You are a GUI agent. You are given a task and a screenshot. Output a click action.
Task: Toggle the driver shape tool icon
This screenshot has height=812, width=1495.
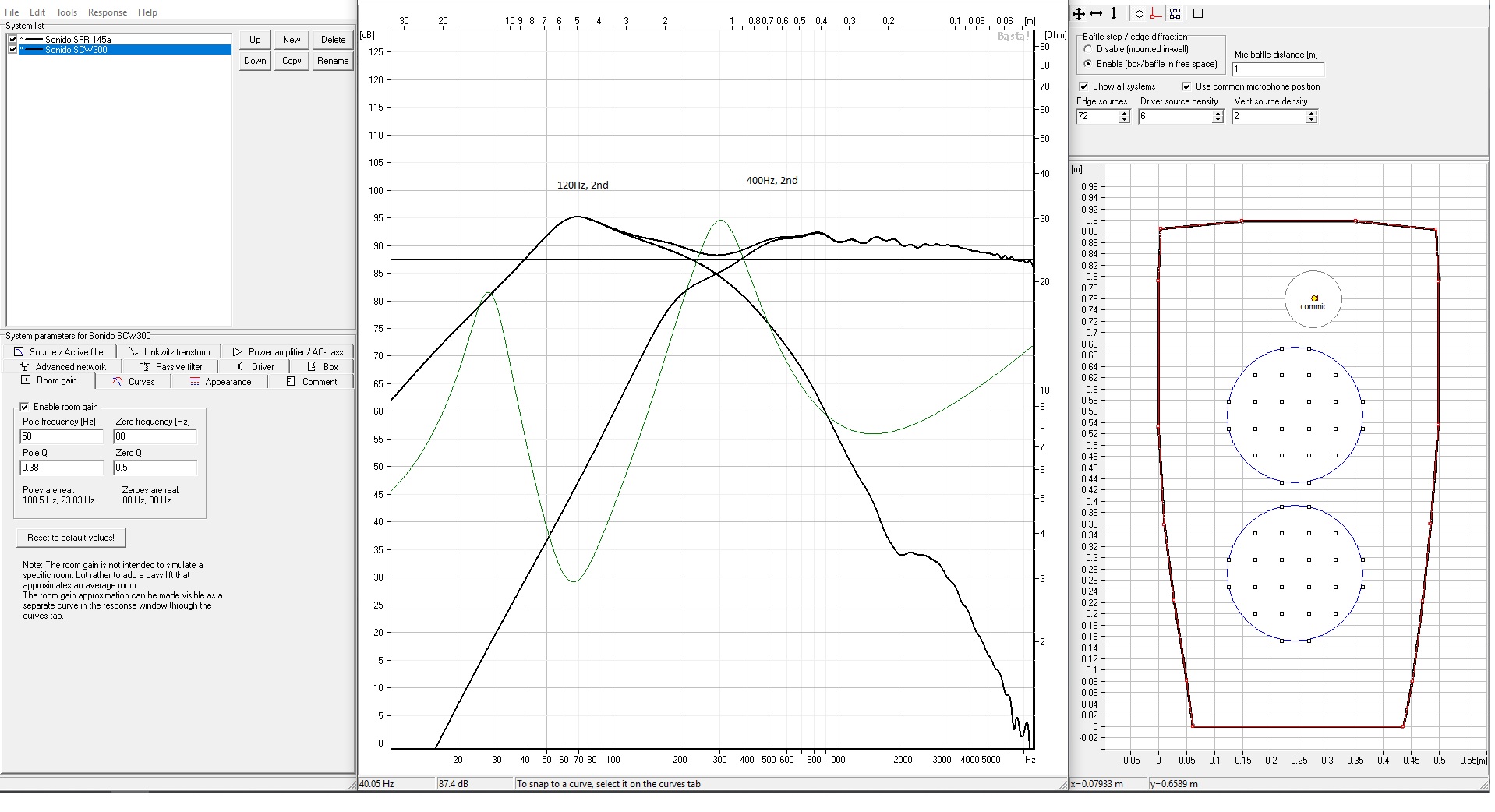[1139, 13]
